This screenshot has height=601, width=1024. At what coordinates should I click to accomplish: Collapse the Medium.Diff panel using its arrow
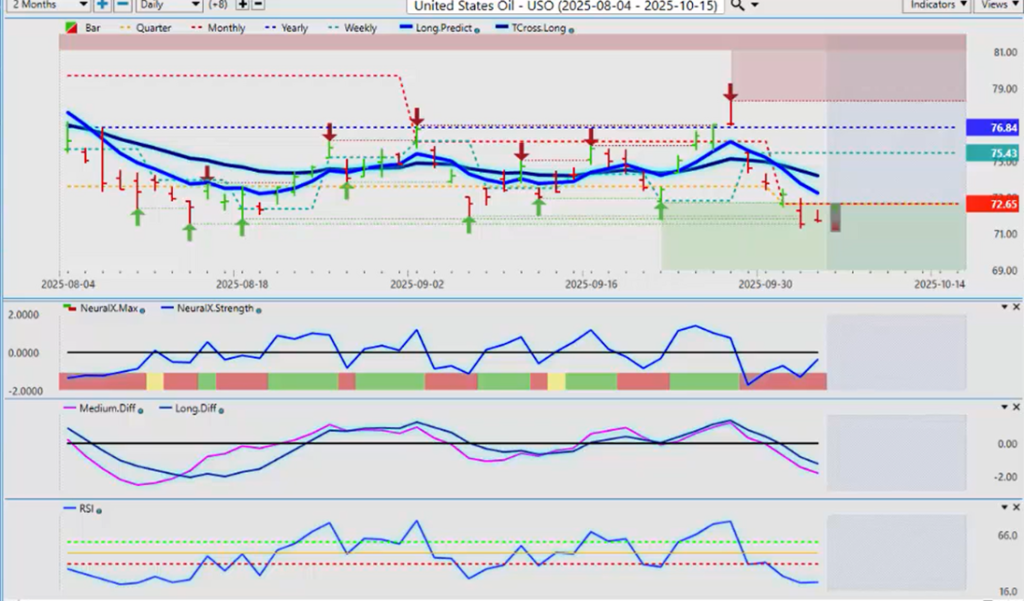1002,407
